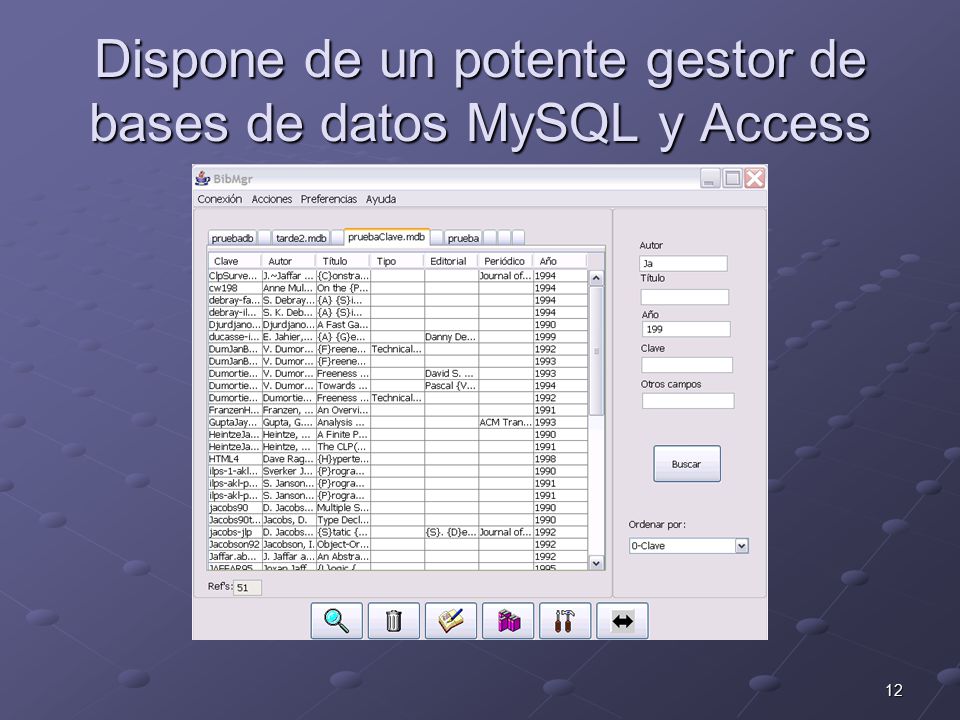The width and height of the screenshot is (960, 720).
Task: Click the A Fast Ga... title cell
Action: tap(343, 324)
